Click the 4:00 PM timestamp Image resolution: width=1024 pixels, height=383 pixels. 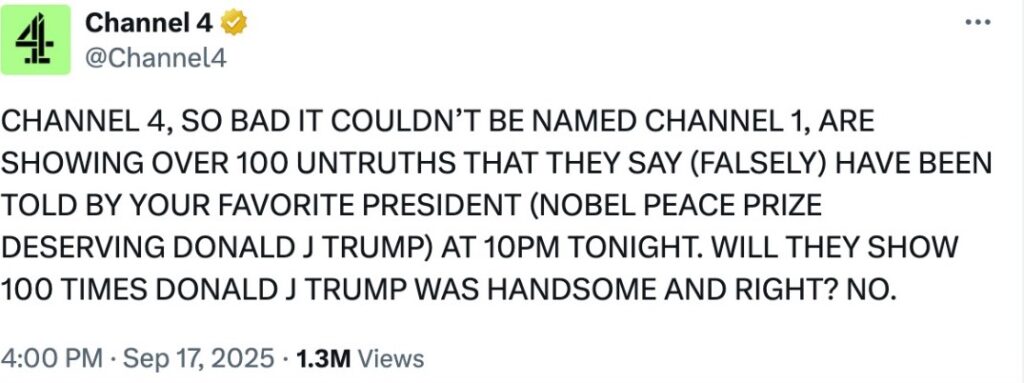point(52,358)
